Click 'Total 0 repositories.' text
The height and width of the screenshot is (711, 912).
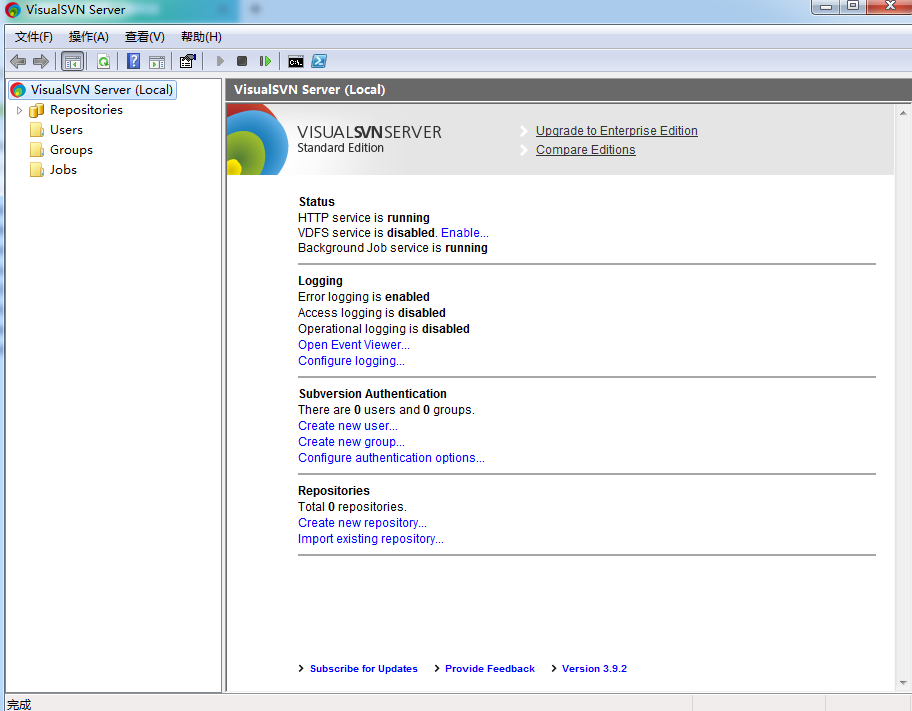pos(352,507)
